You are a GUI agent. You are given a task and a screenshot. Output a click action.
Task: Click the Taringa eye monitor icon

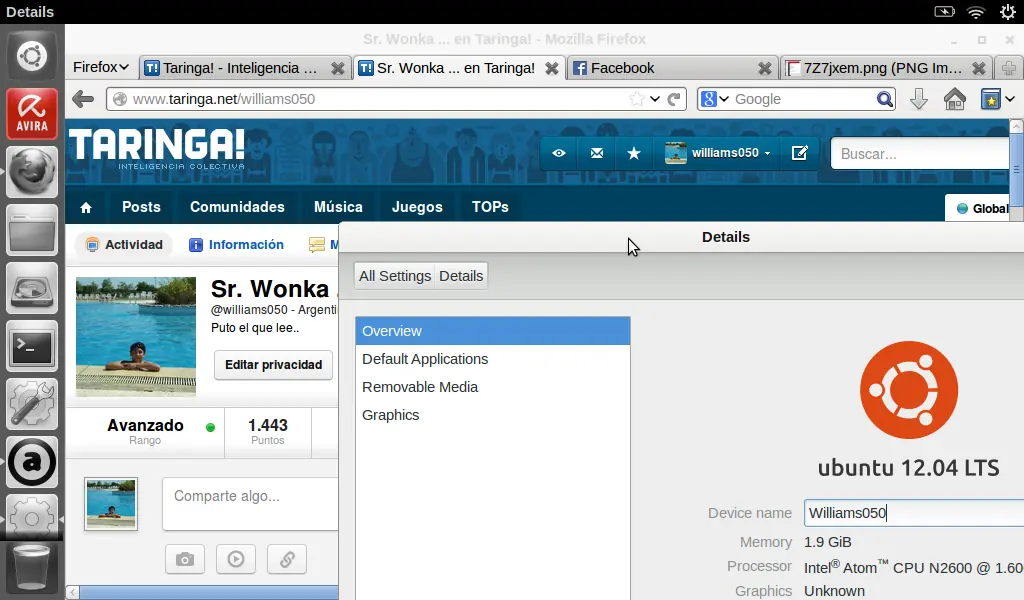tap(558, 153)
